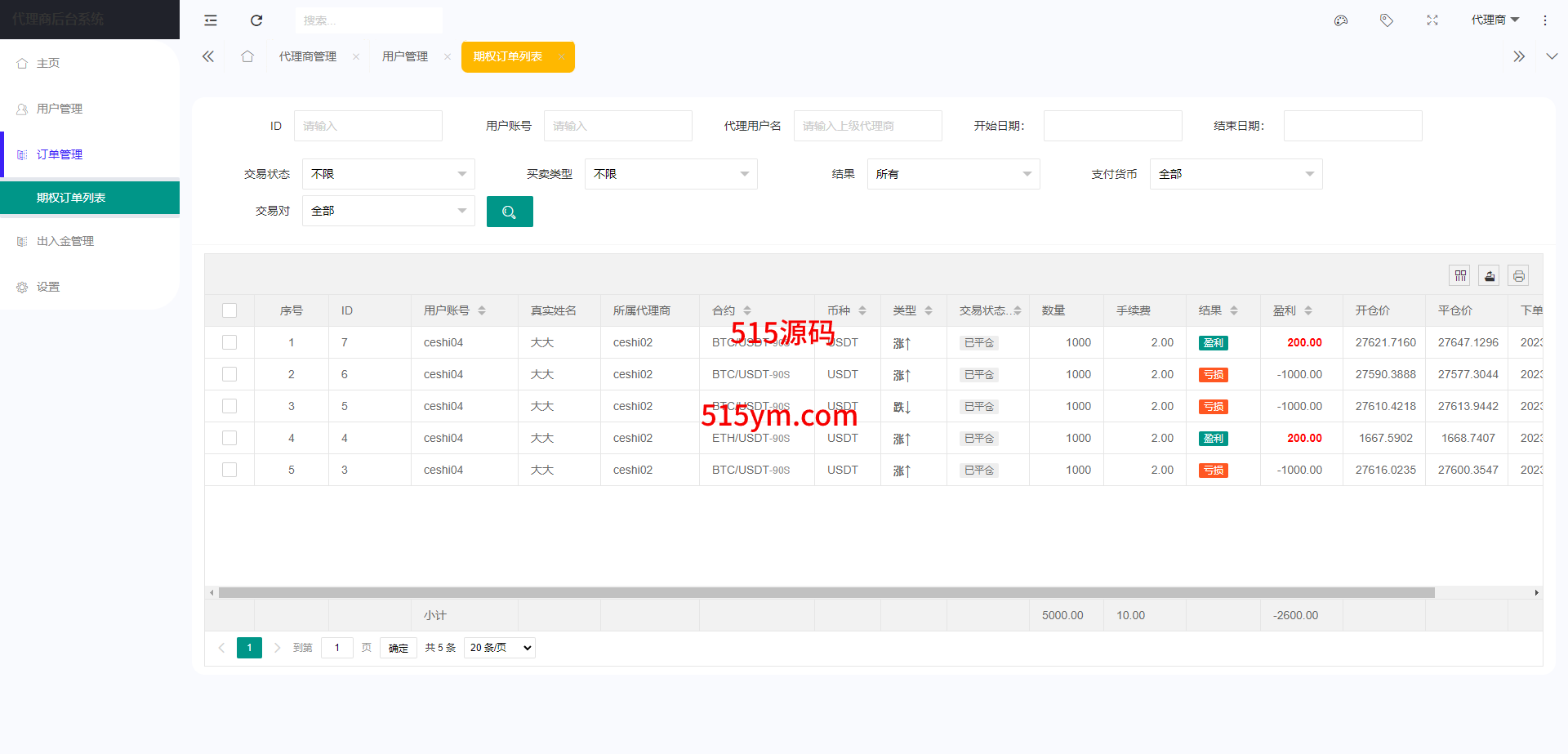Click the export table icon

pos(1490,276)
